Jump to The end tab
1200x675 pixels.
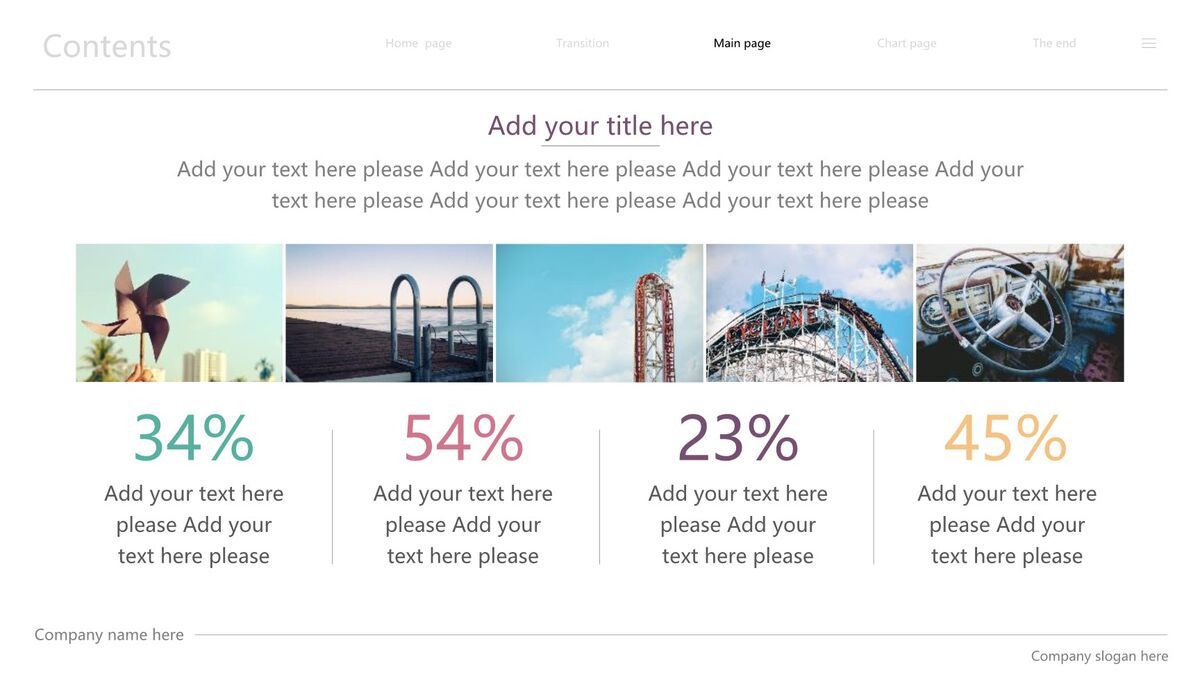(x=1054, y=43)
